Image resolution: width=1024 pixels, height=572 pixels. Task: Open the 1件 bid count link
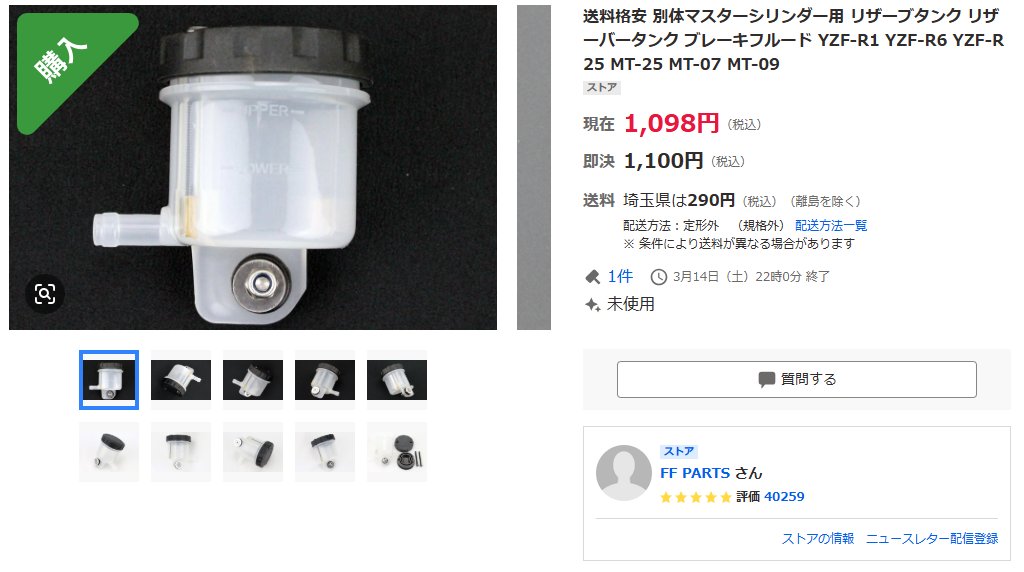[x=620, y=277]
